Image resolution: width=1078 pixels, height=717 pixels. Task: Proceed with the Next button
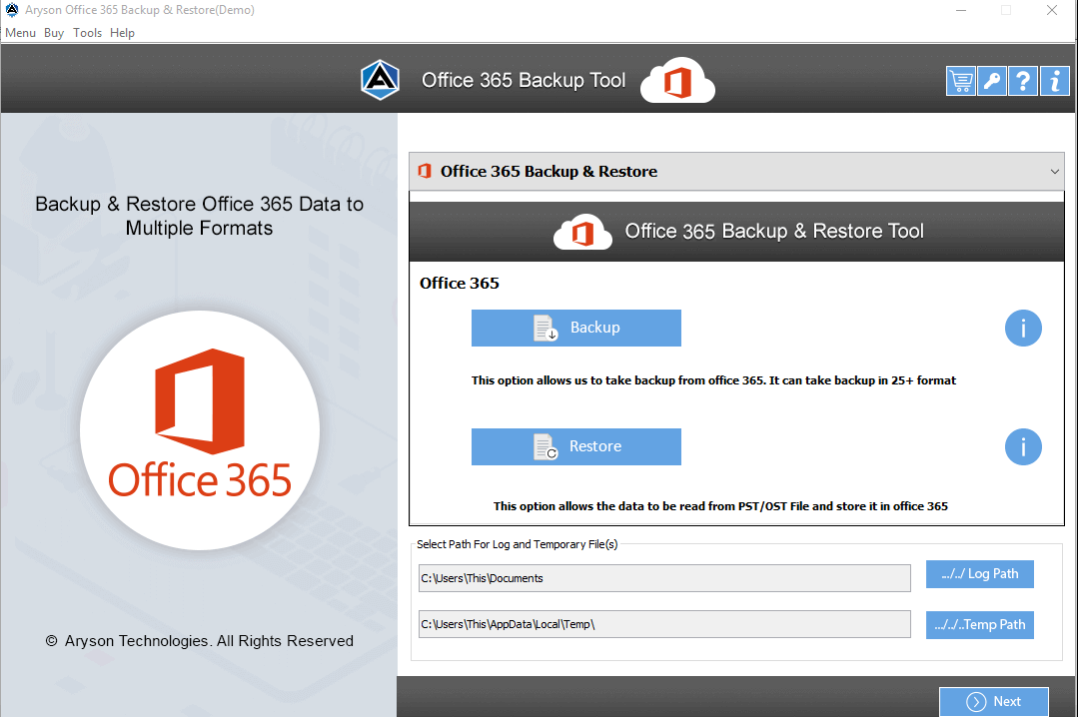click(x=993, y=702)
